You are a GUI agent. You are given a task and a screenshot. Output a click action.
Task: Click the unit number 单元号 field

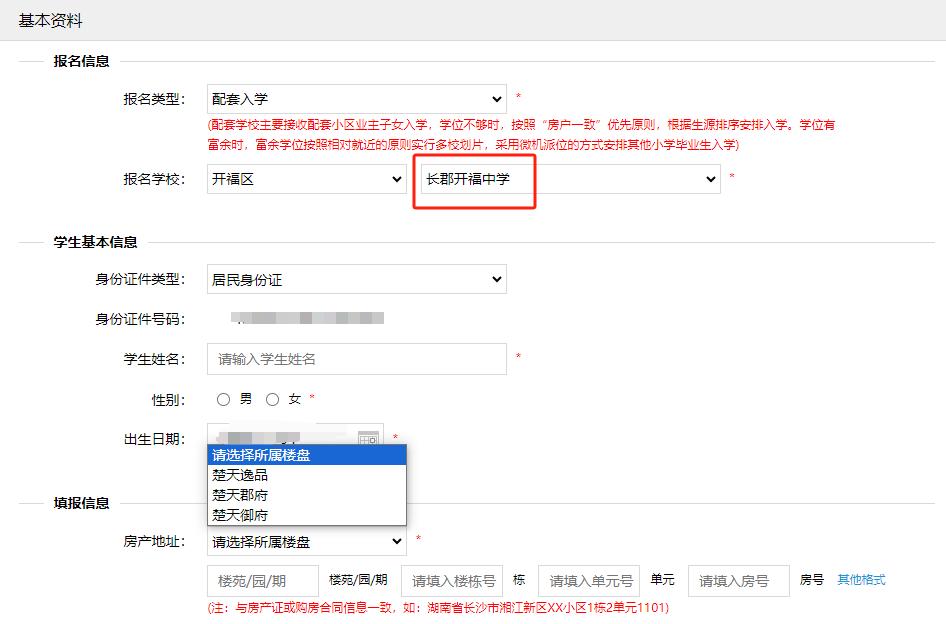tap(588, 581)
